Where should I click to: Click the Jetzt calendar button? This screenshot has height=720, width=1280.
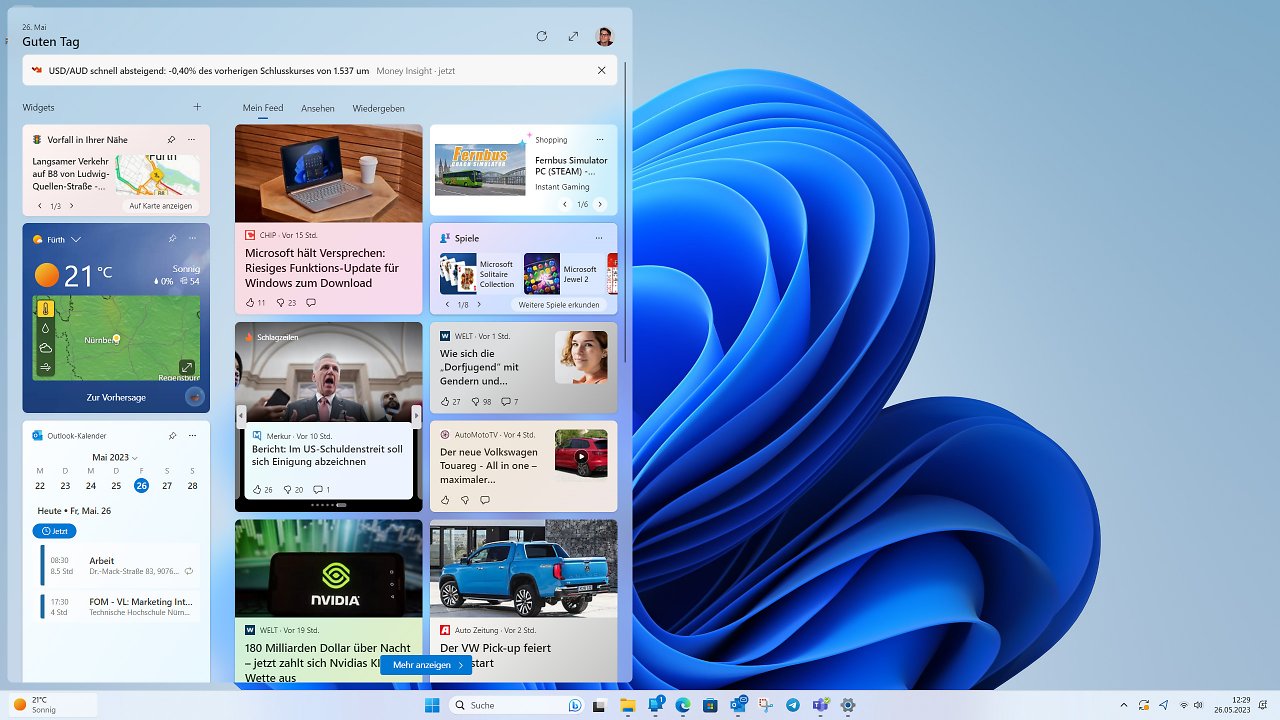(x=54, y=531)
